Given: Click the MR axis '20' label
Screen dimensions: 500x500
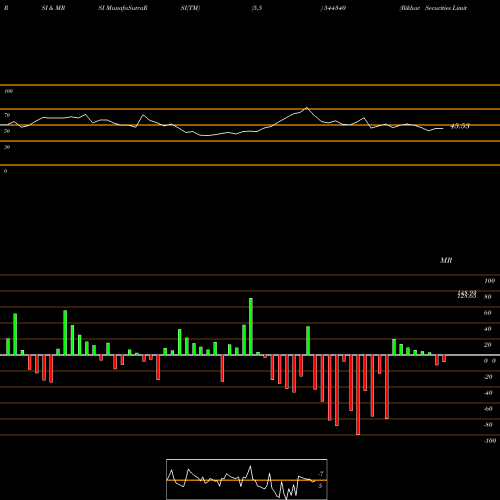Looking at the screenshot, I should [488, 345].
